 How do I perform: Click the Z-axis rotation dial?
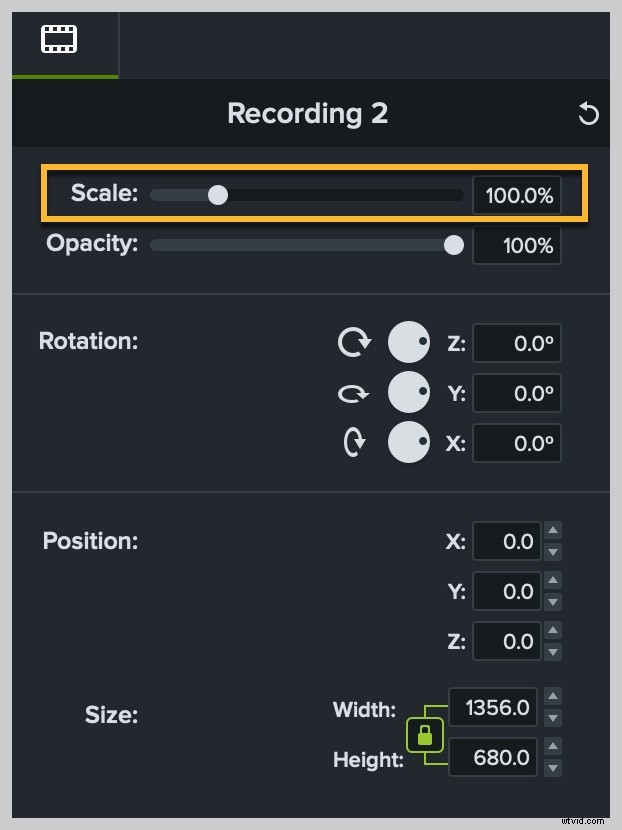pos(409,342)
